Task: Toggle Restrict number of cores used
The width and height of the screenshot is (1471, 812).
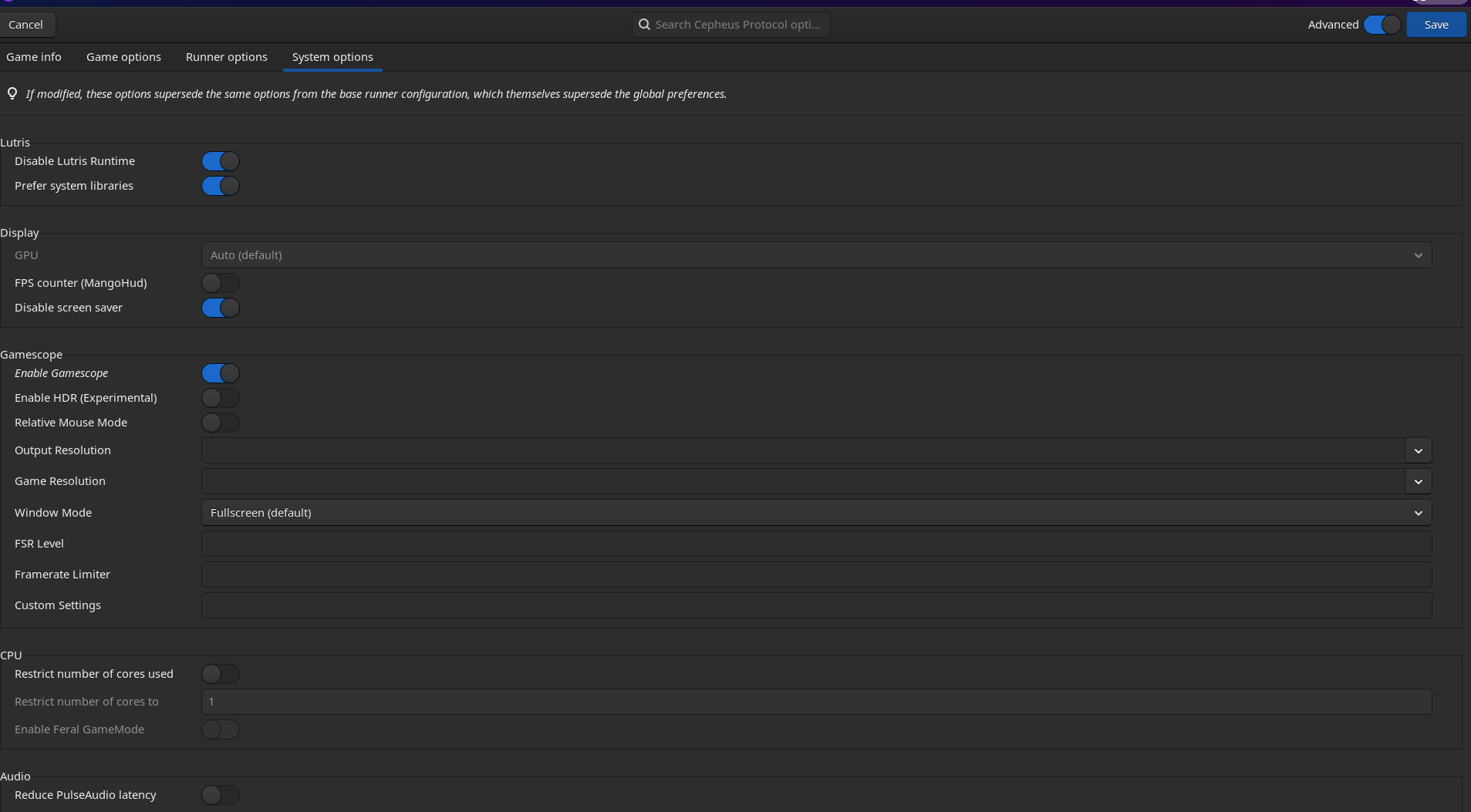Action: pyautogui.click(x=221, y=674)
